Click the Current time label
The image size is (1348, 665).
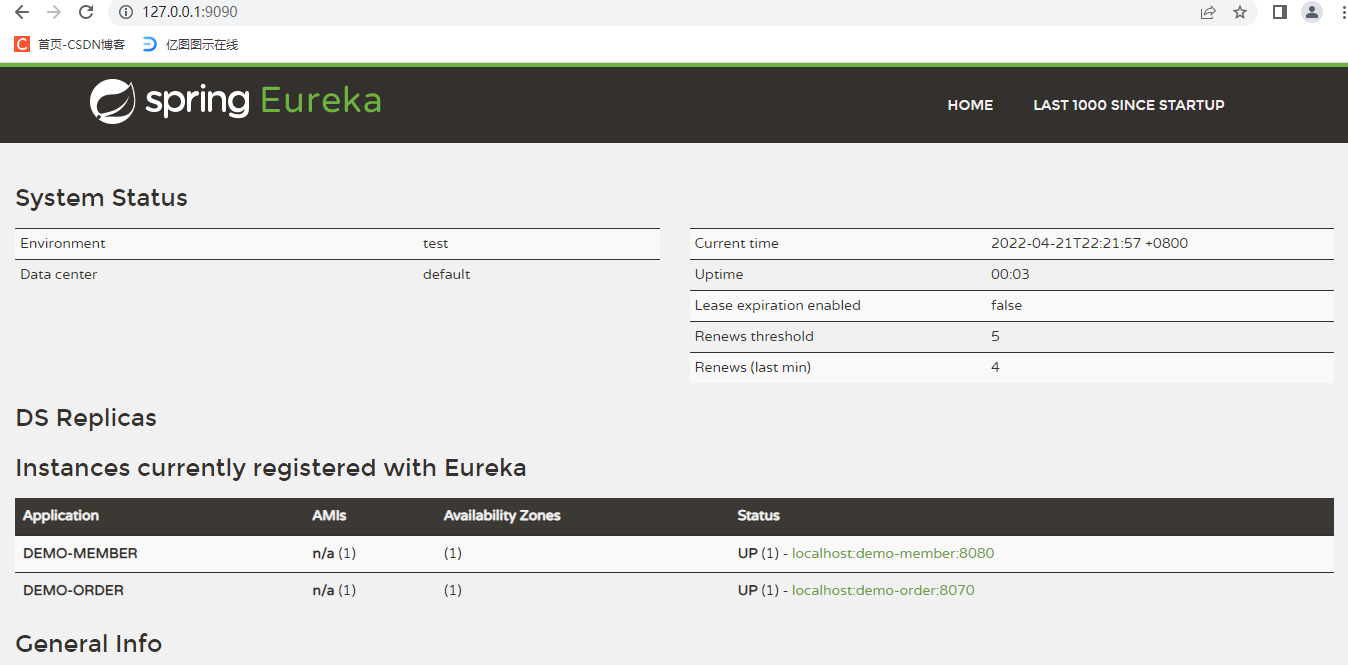[x=736, y=243]
